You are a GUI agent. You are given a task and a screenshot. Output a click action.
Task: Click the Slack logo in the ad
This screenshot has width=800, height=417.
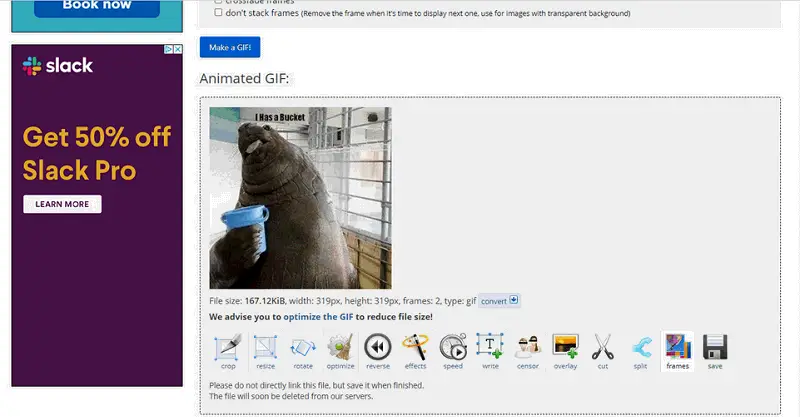point(58,66)
